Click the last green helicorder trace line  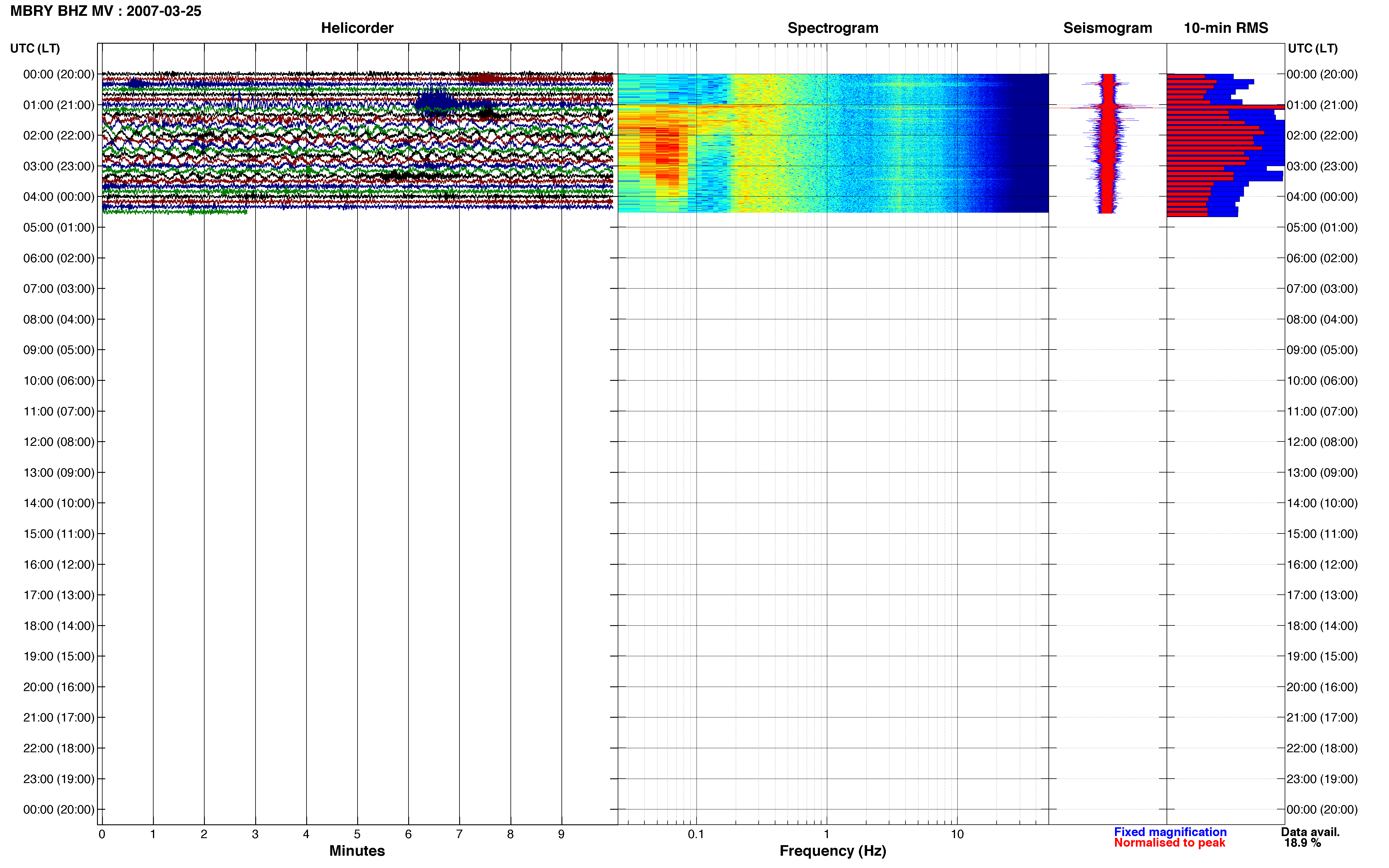175,212
